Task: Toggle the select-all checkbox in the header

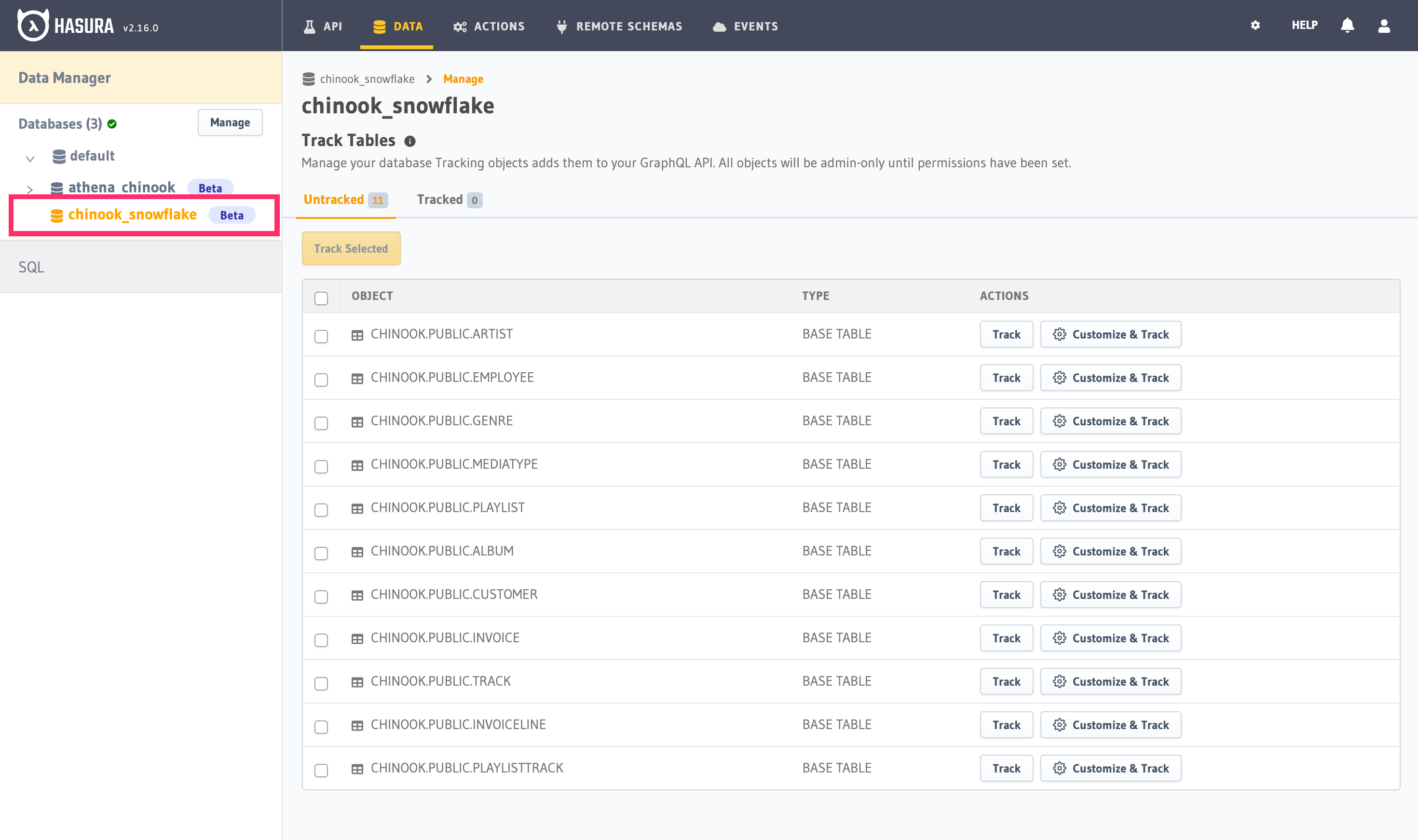Action: [321, 298]
